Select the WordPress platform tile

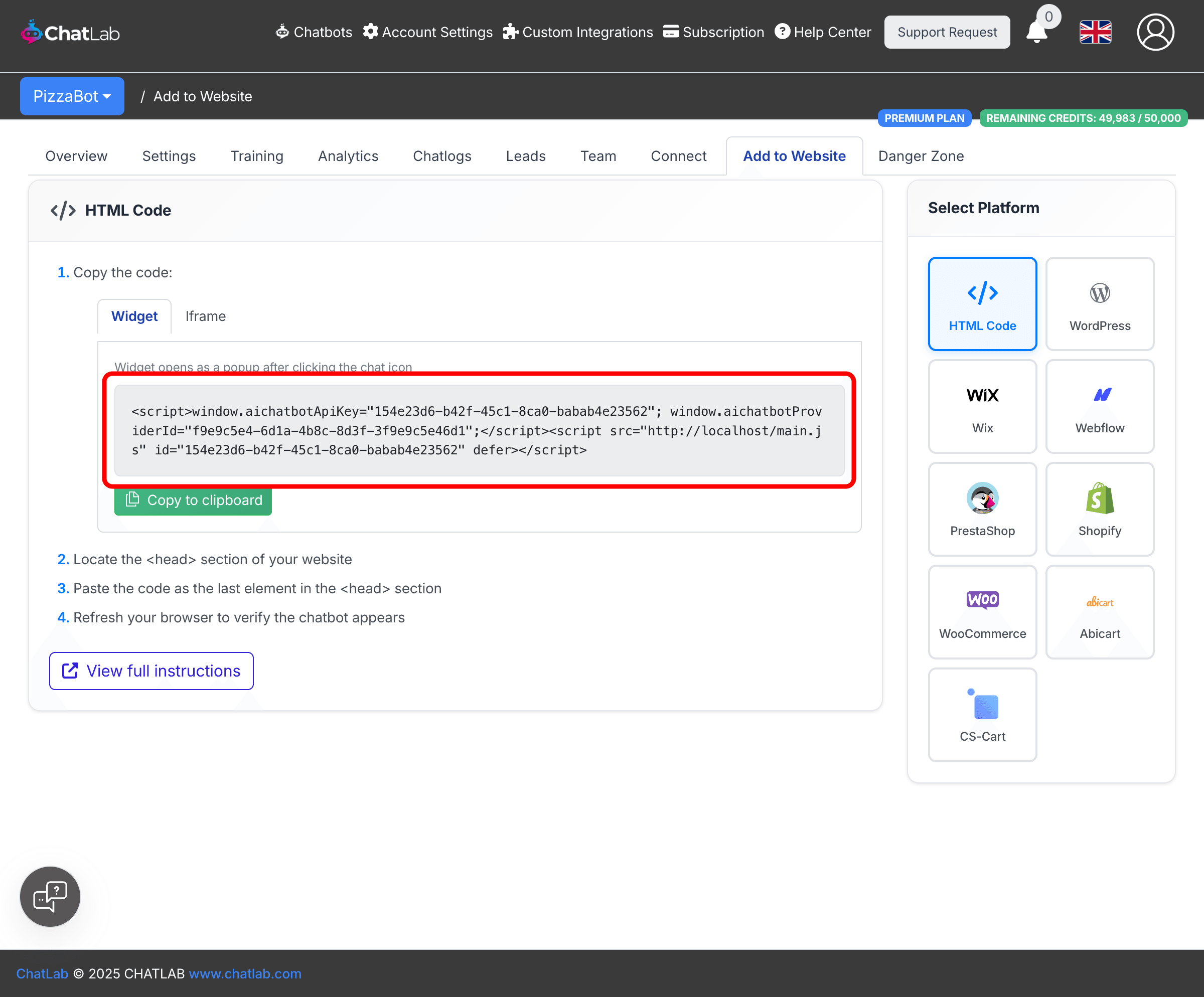[1099, 304]
